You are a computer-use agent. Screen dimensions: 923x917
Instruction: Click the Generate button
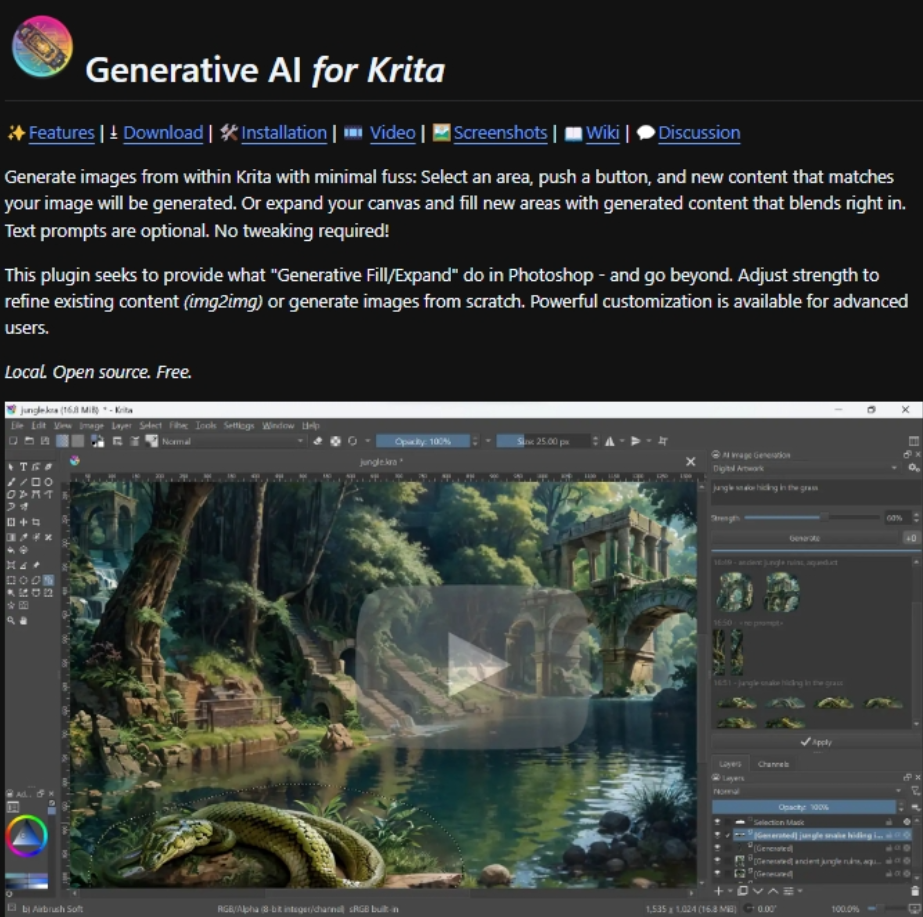[804, 538]
